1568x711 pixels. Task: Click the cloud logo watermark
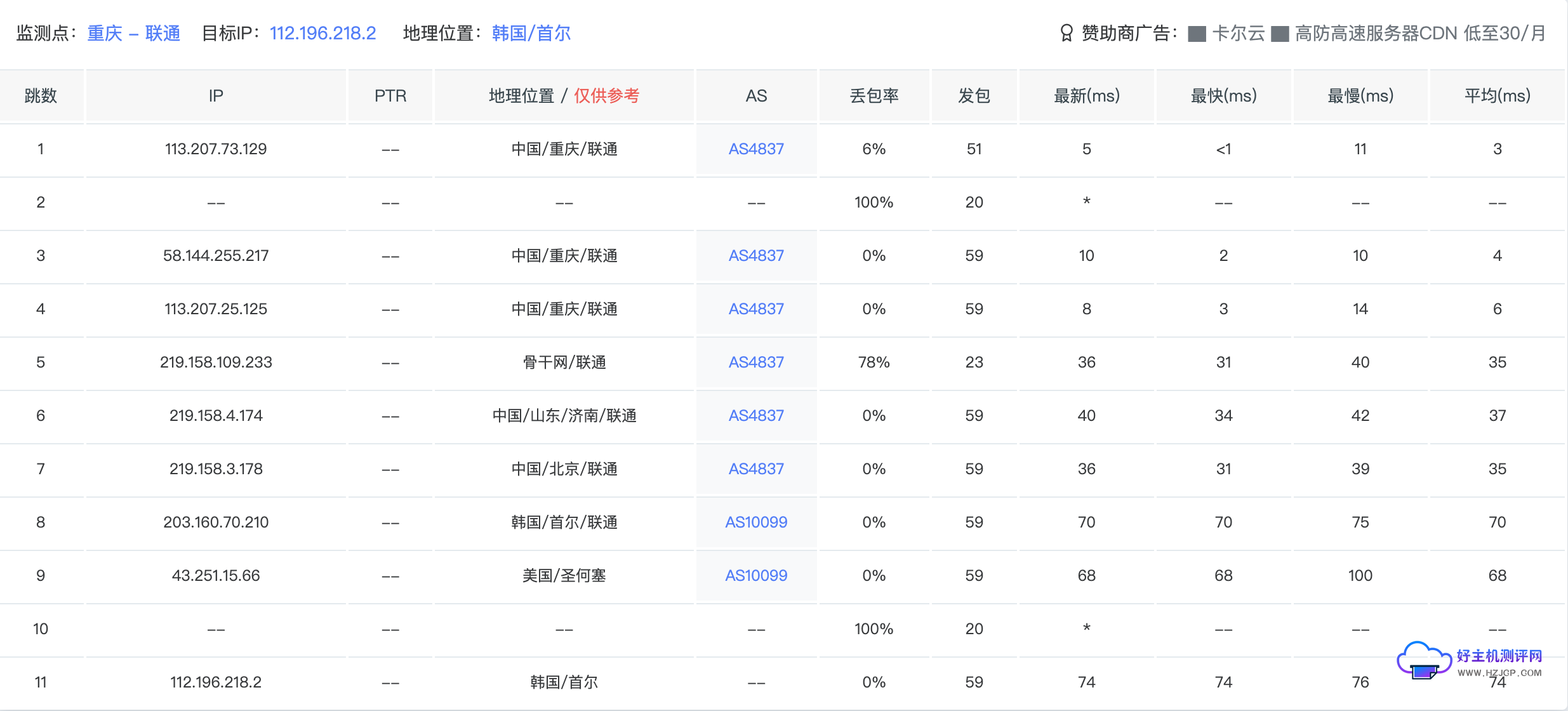[1424, 660]
